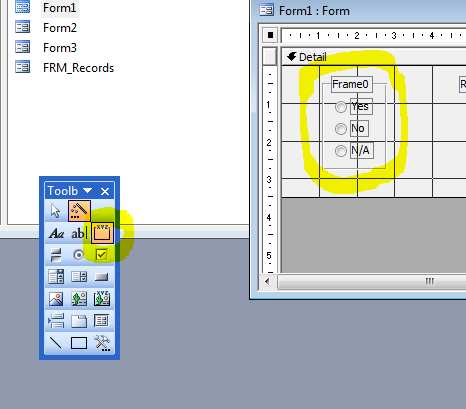Select the No radio button
Viewport: 466px width, 409px height.
[341, 129]
